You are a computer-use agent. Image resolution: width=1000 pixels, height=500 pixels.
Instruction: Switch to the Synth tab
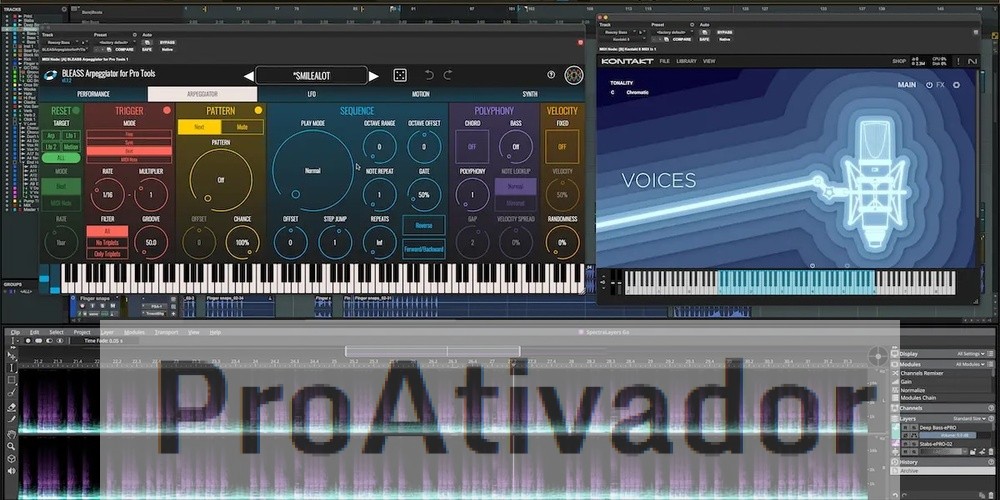[529, 94]
